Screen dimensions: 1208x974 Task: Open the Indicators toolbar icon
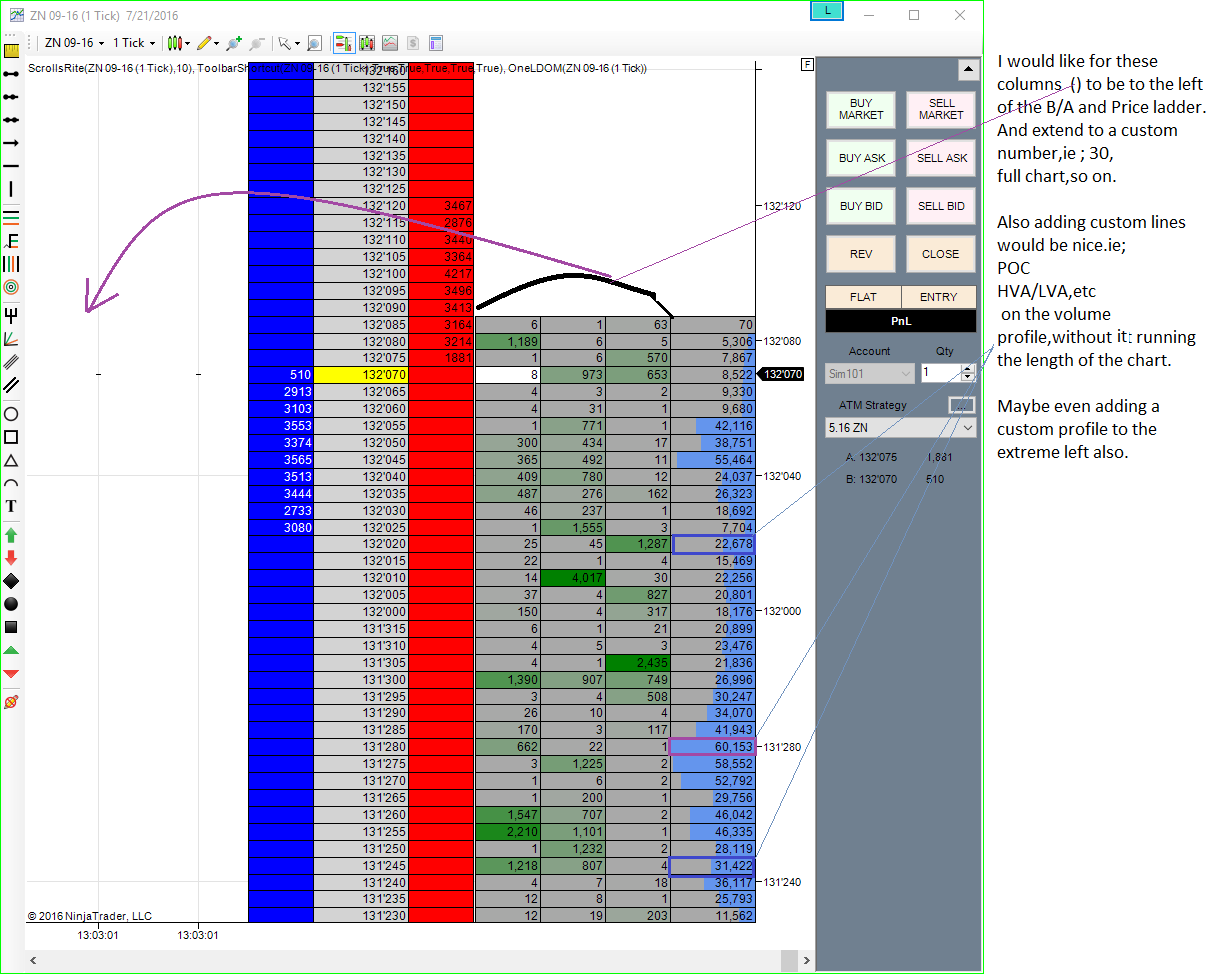(x=389, y=43)
